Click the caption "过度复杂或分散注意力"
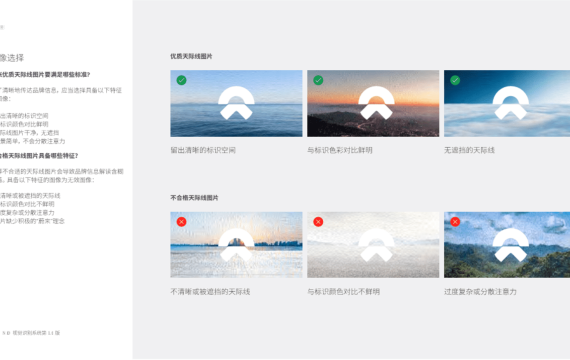The height and width of the screenshot is (360, 570). coord(480,292)
